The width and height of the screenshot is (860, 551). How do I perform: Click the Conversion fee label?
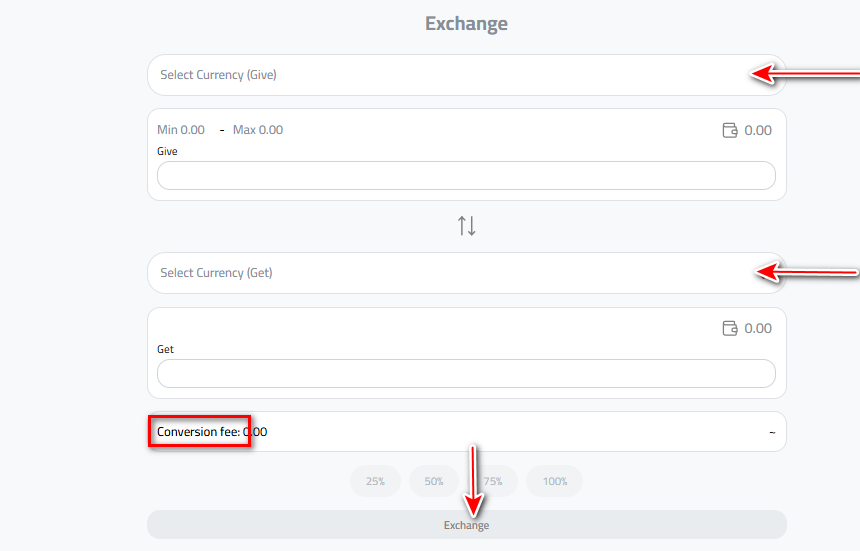tap(199, 432)
